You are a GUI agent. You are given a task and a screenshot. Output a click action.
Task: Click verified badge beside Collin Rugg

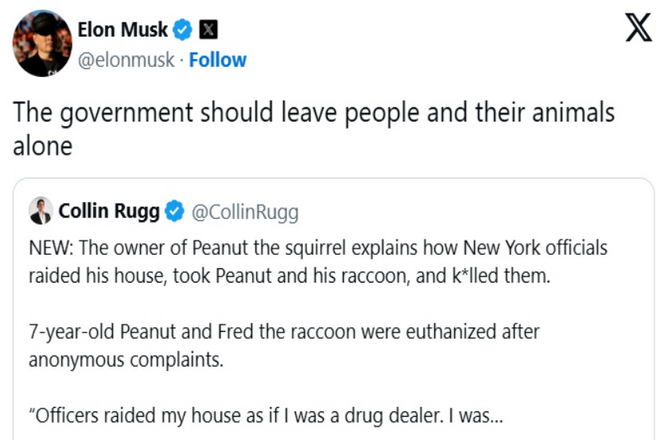[x=175, y=211]
